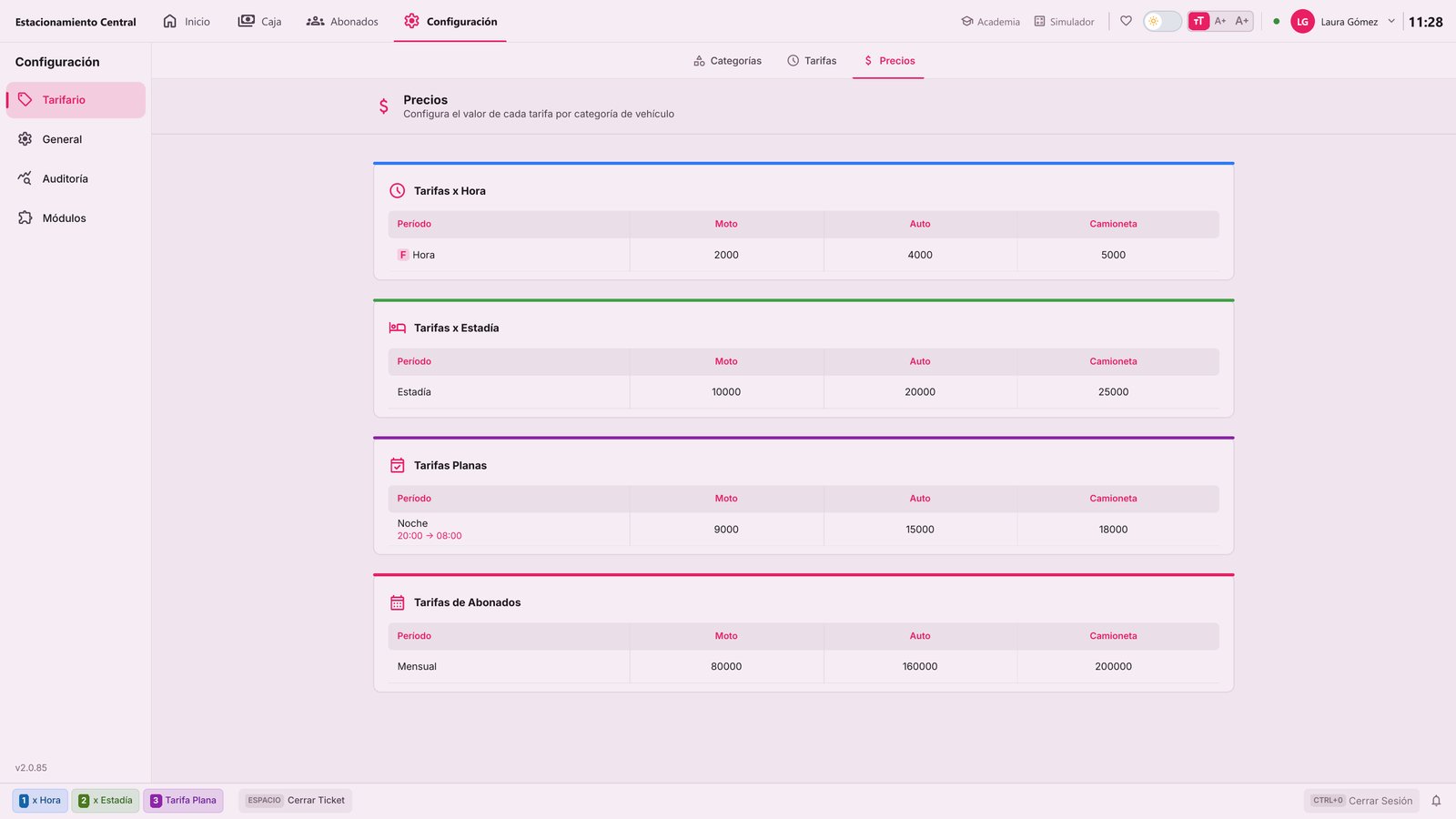Select the medium A+ text size
Viewport: 1456px width, 819px height.
pos(1220,21)
